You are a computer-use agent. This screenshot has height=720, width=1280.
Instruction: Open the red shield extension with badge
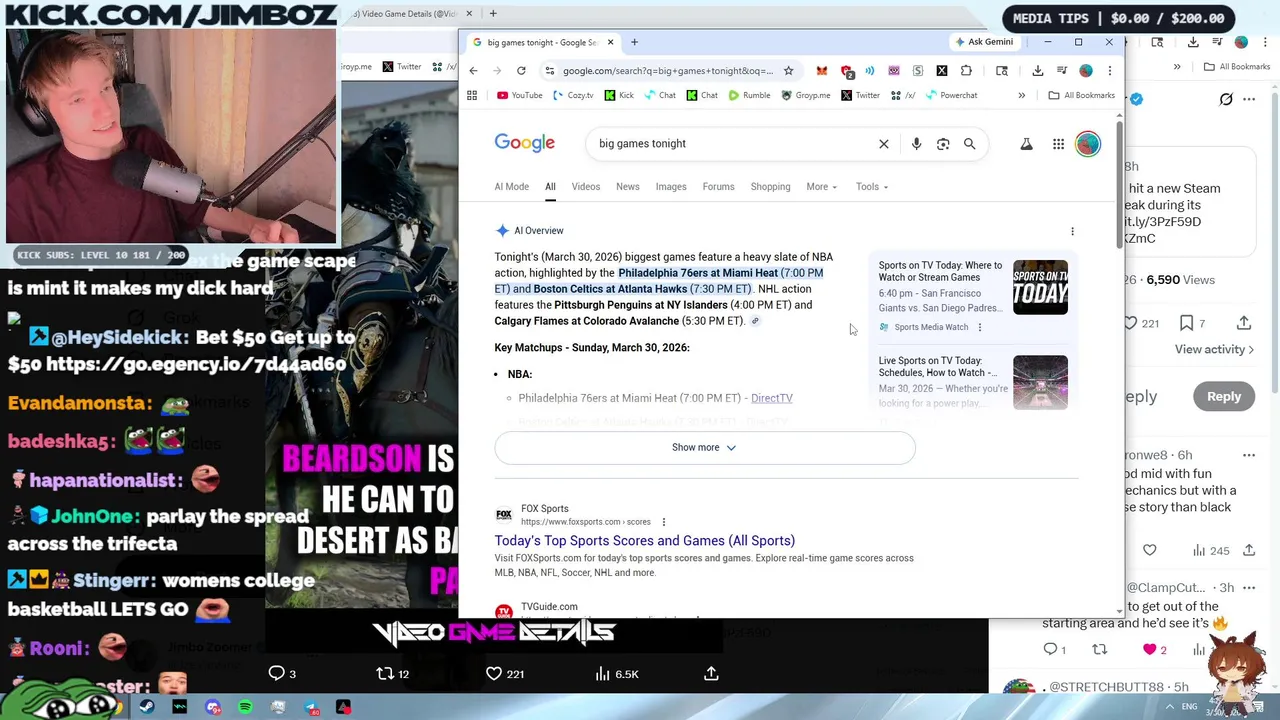pos(847,71)
